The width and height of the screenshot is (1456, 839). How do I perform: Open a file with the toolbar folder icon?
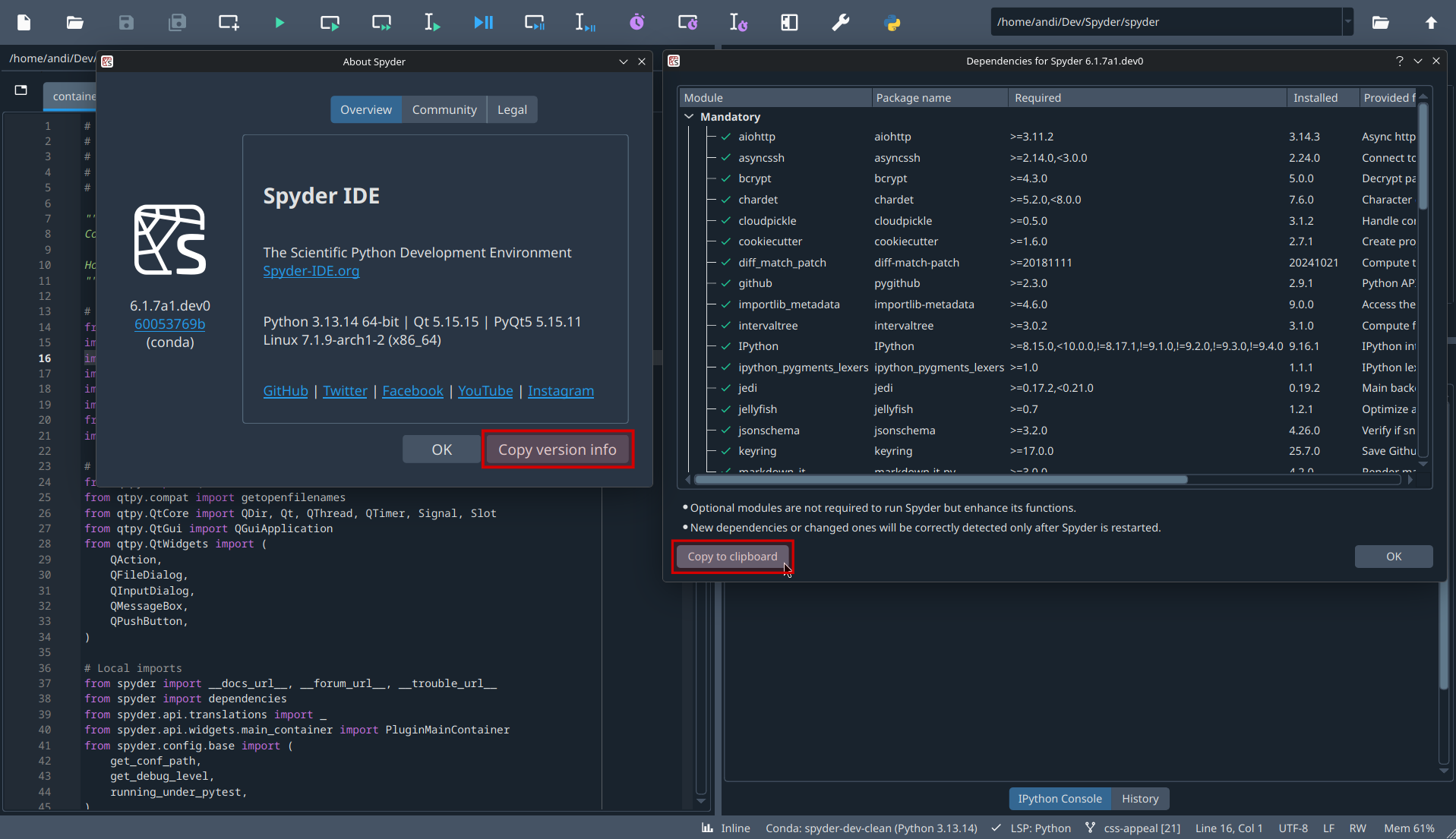(x=74, y=23)
